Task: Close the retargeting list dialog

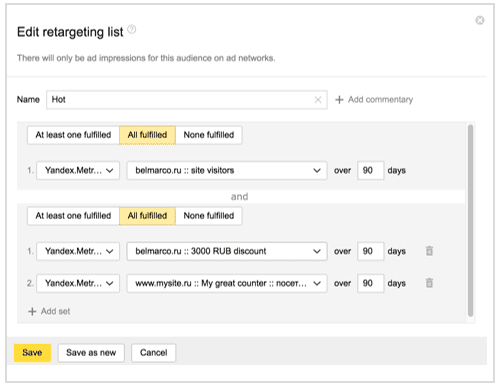Action: (x=480, y=20)
